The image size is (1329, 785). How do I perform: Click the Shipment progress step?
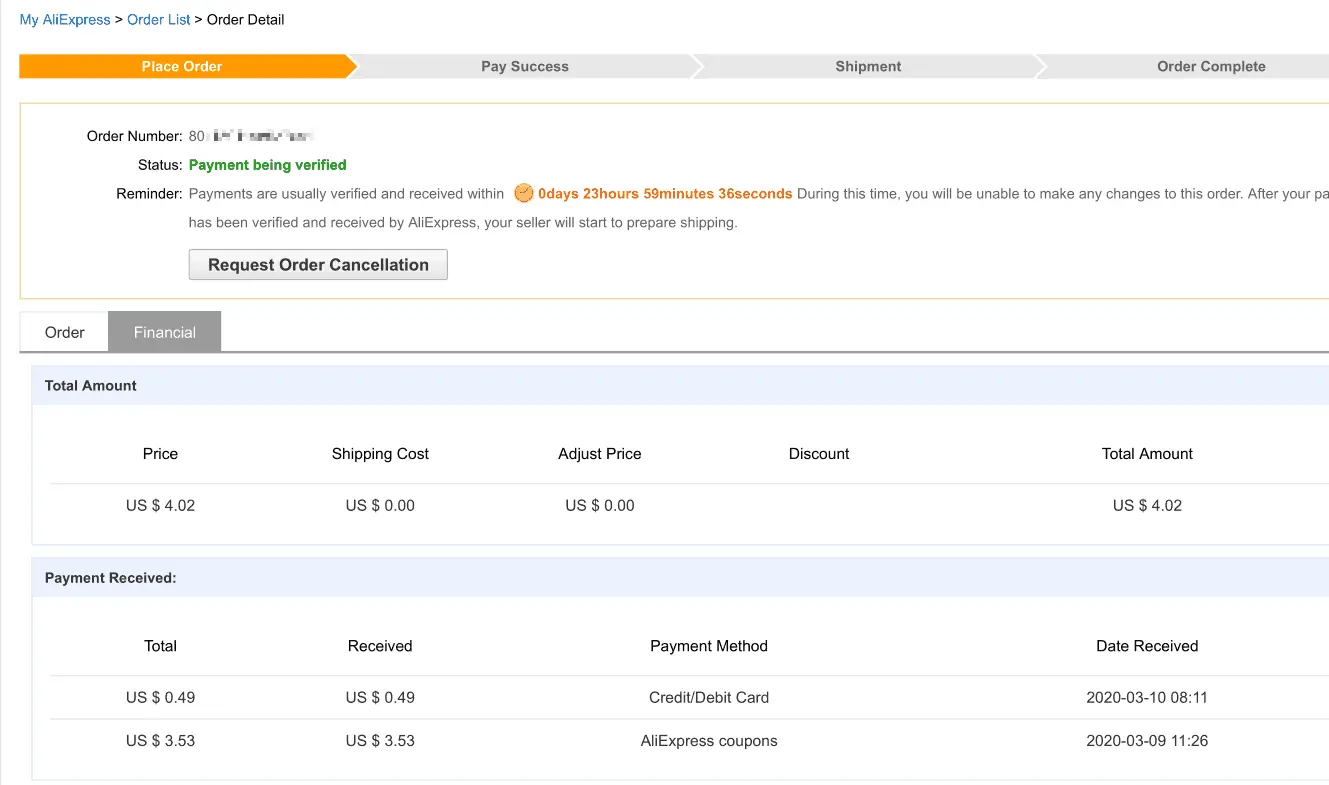point(868,66)
